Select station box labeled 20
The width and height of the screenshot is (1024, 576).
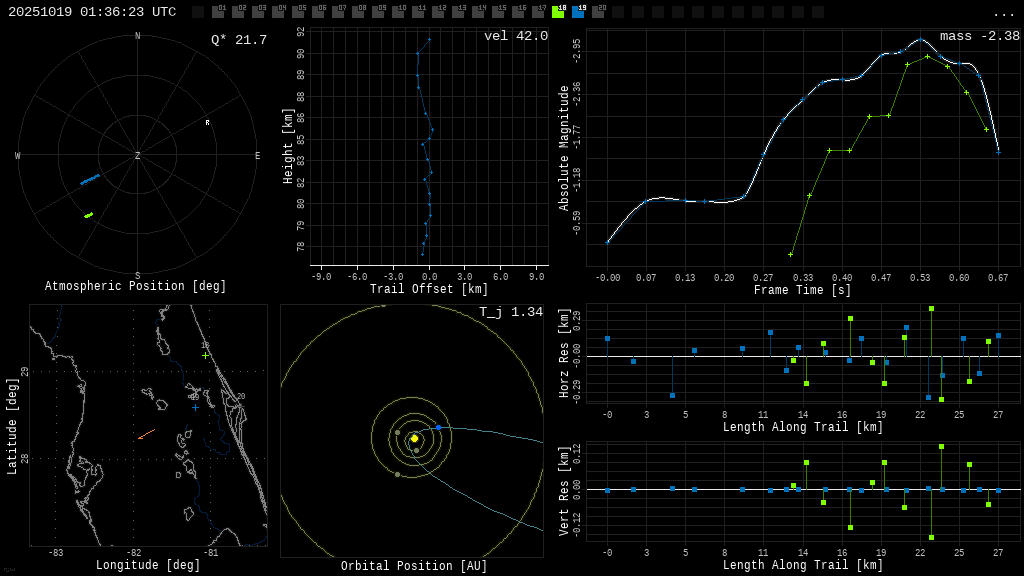click(598, 12)
